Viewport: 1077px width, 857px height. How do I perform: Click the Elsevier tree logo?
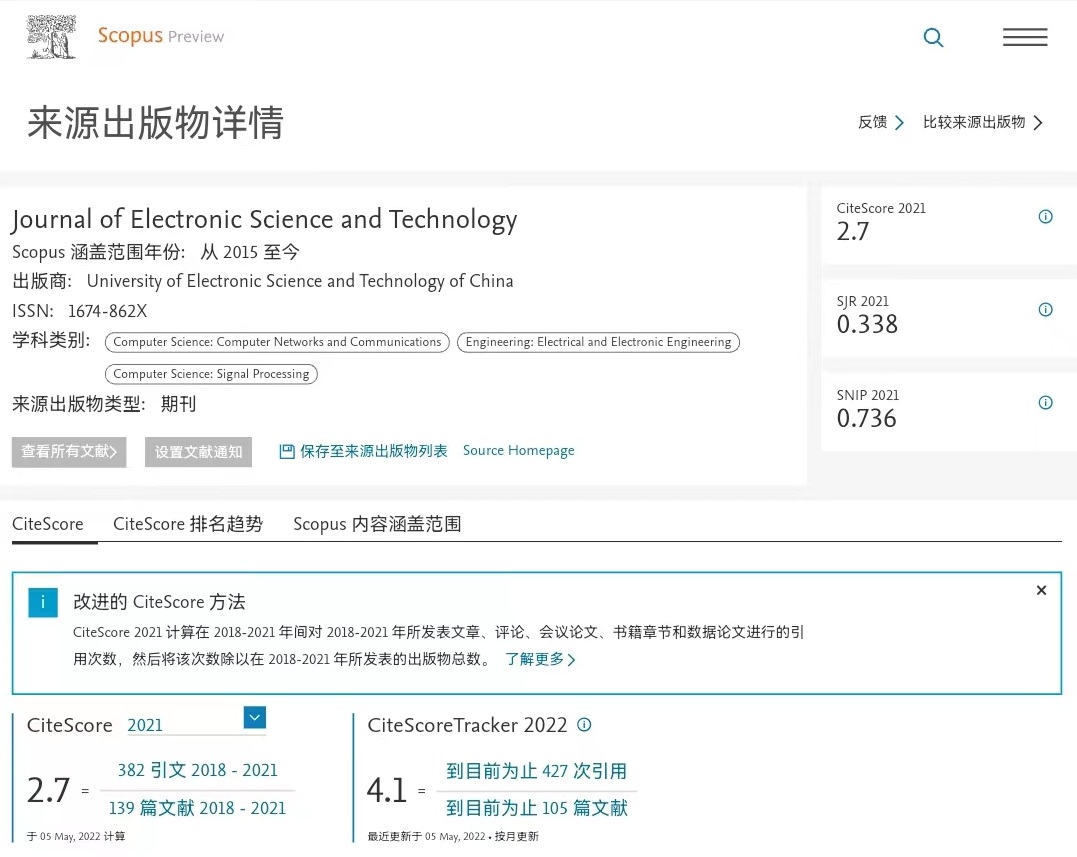coord(51,37)
